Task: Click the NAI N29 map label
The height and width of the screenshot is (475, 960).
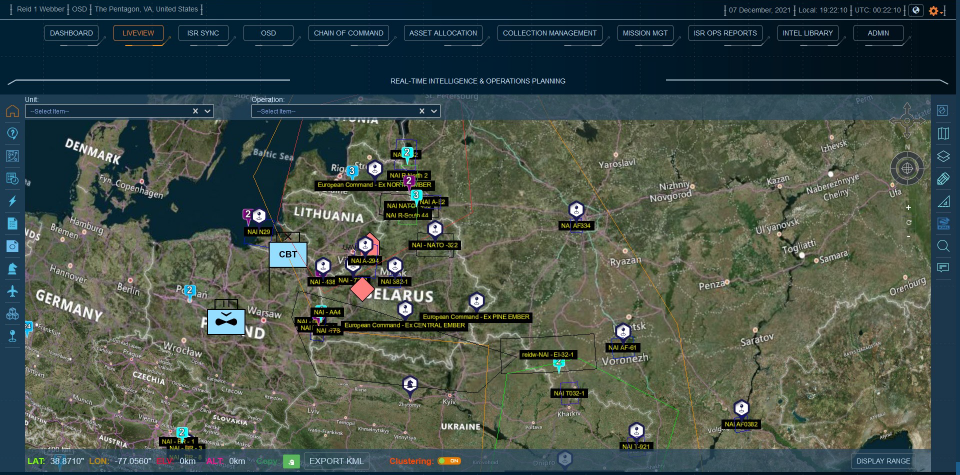Action: [x=258, y=232]
